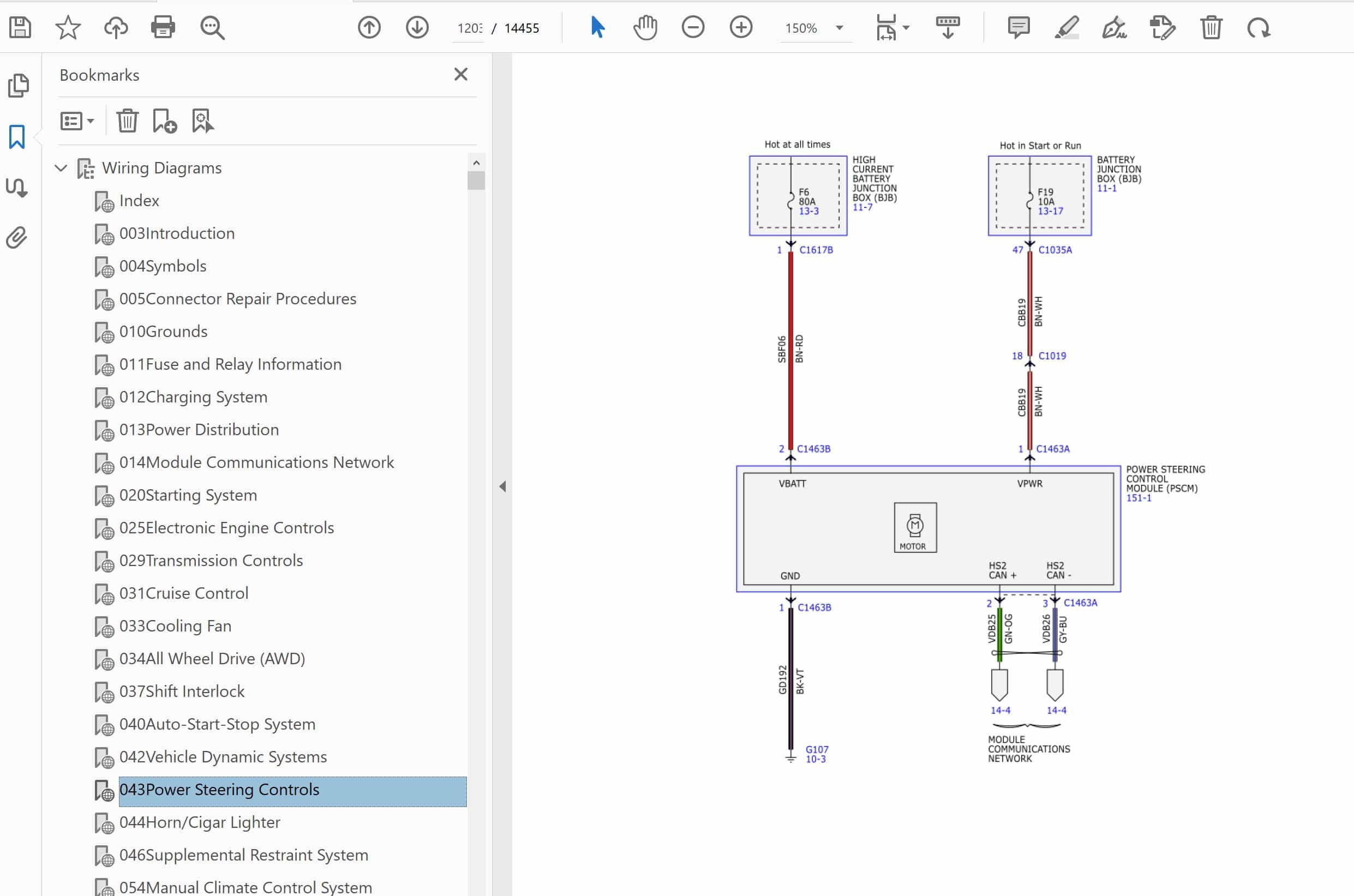
Task: Open 005Connector Repair Procedures bookmark
Action: 238,299
